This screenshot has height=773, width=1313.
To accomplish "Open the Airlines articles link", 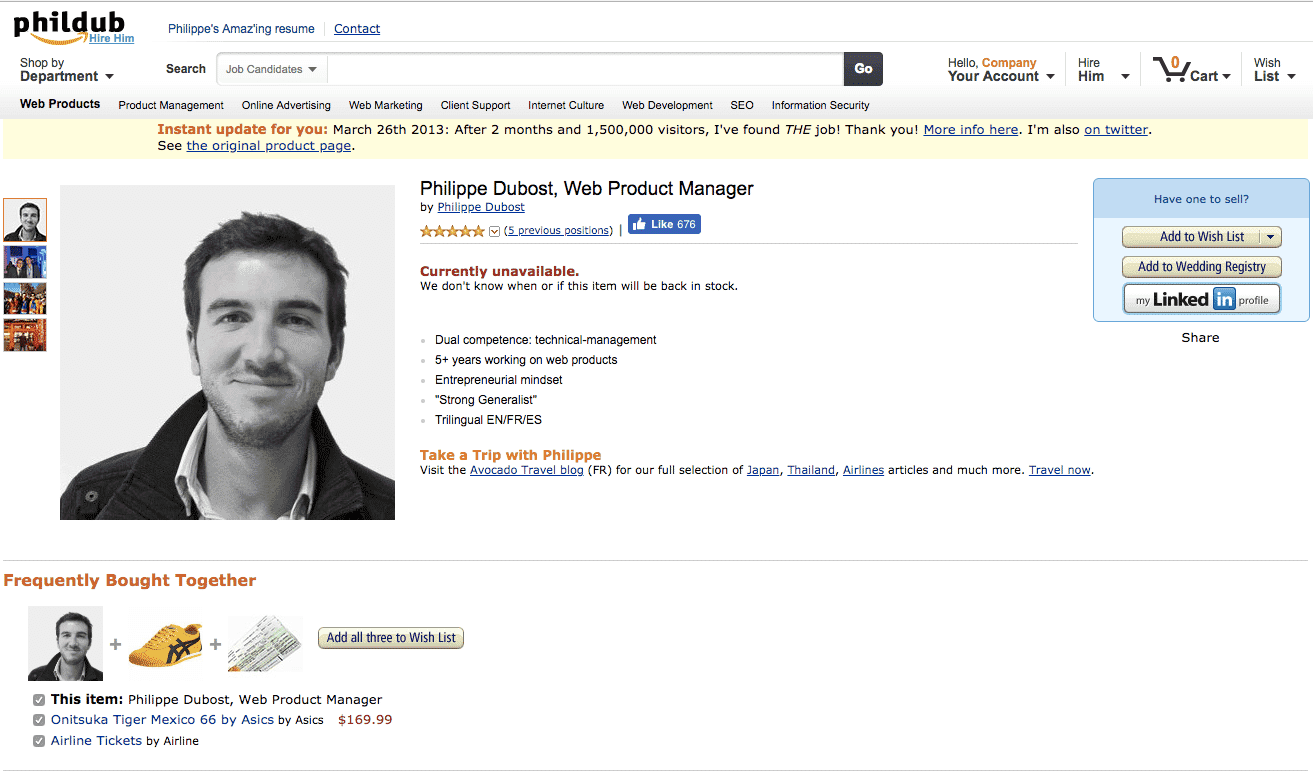I will 863,470.
